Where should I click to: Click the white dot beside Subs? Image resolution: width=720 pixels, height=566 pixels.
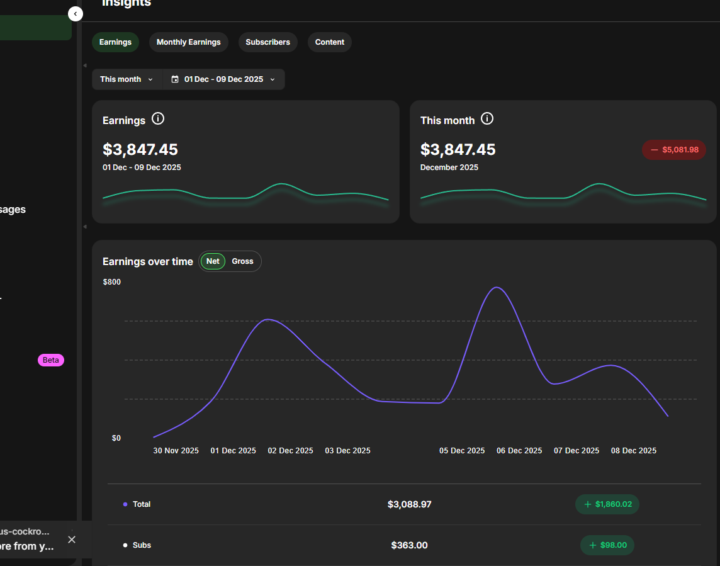[x=125, y=545]
